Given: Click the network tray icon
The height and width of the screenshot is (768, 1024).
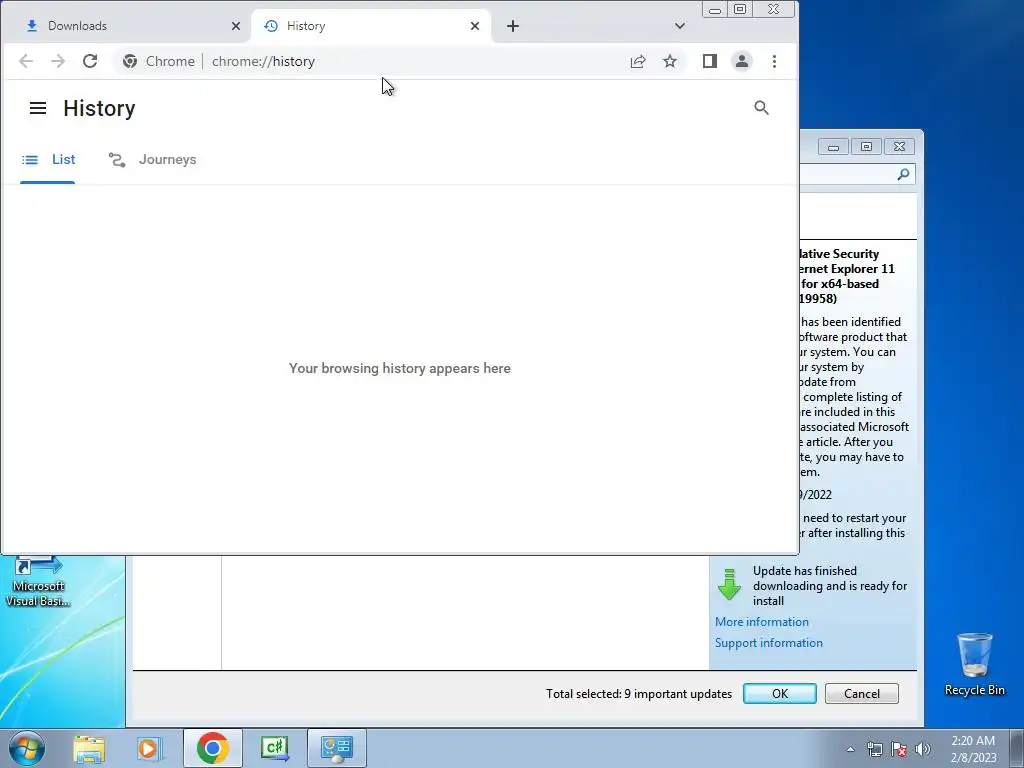Looking at the screenshot, I should (874, 749).
